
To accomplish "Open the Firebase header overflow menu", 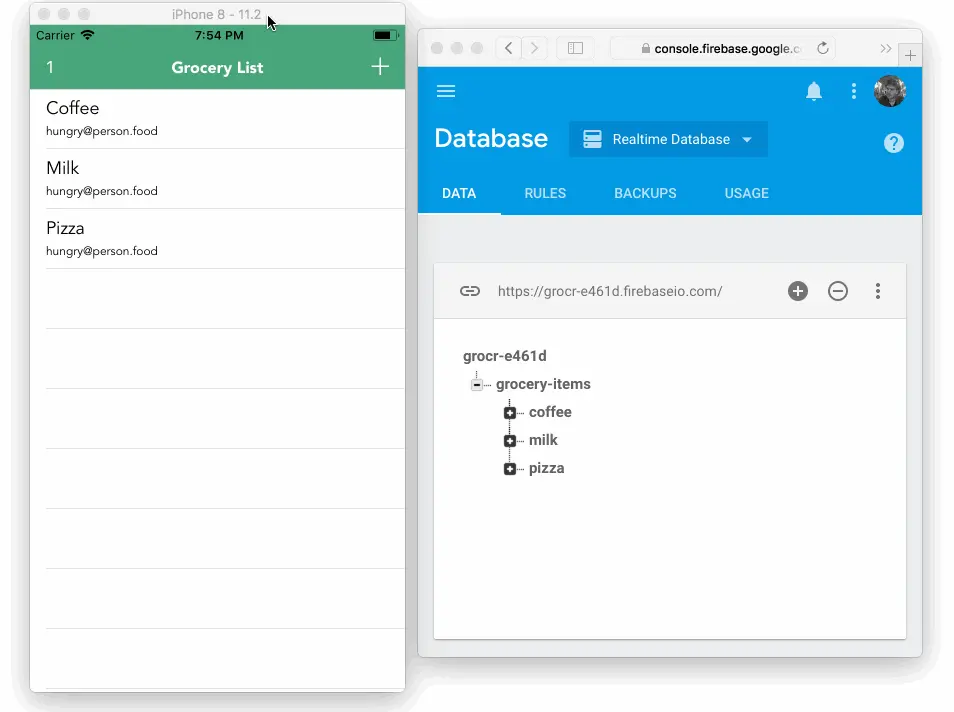I will [854, 91].
